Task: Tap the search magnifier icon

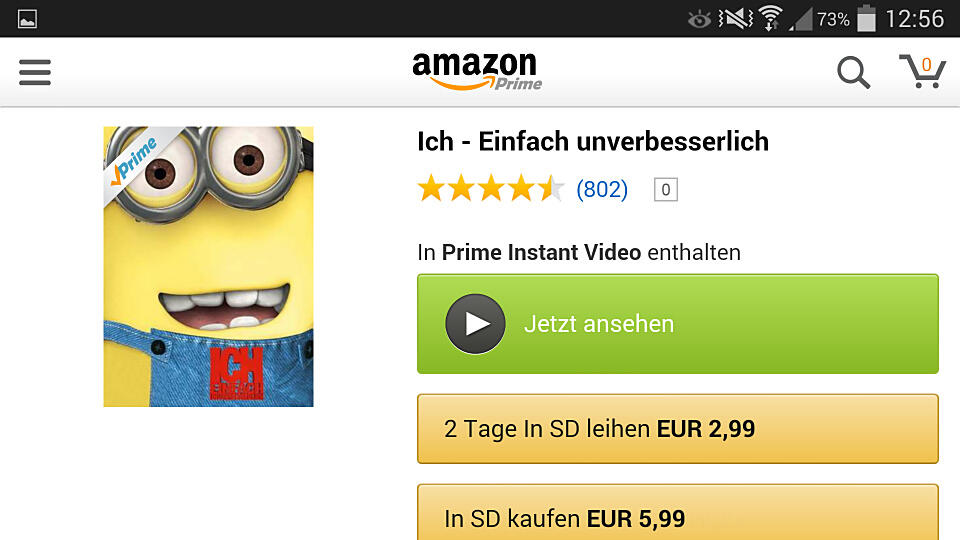Action: pos(853,72)
